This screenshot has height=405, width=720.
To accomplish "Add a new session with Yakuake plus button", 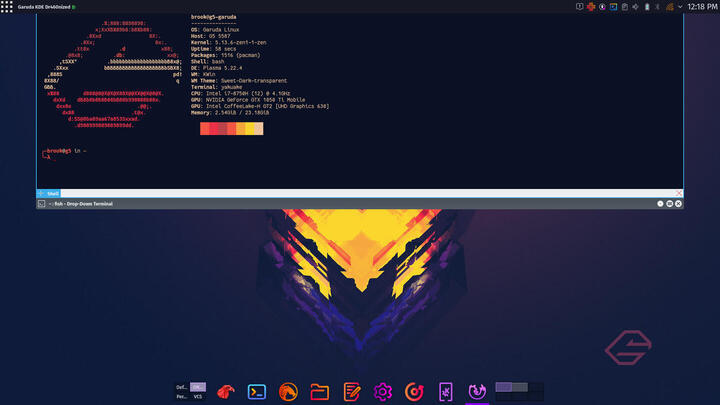I will point(41,193).
